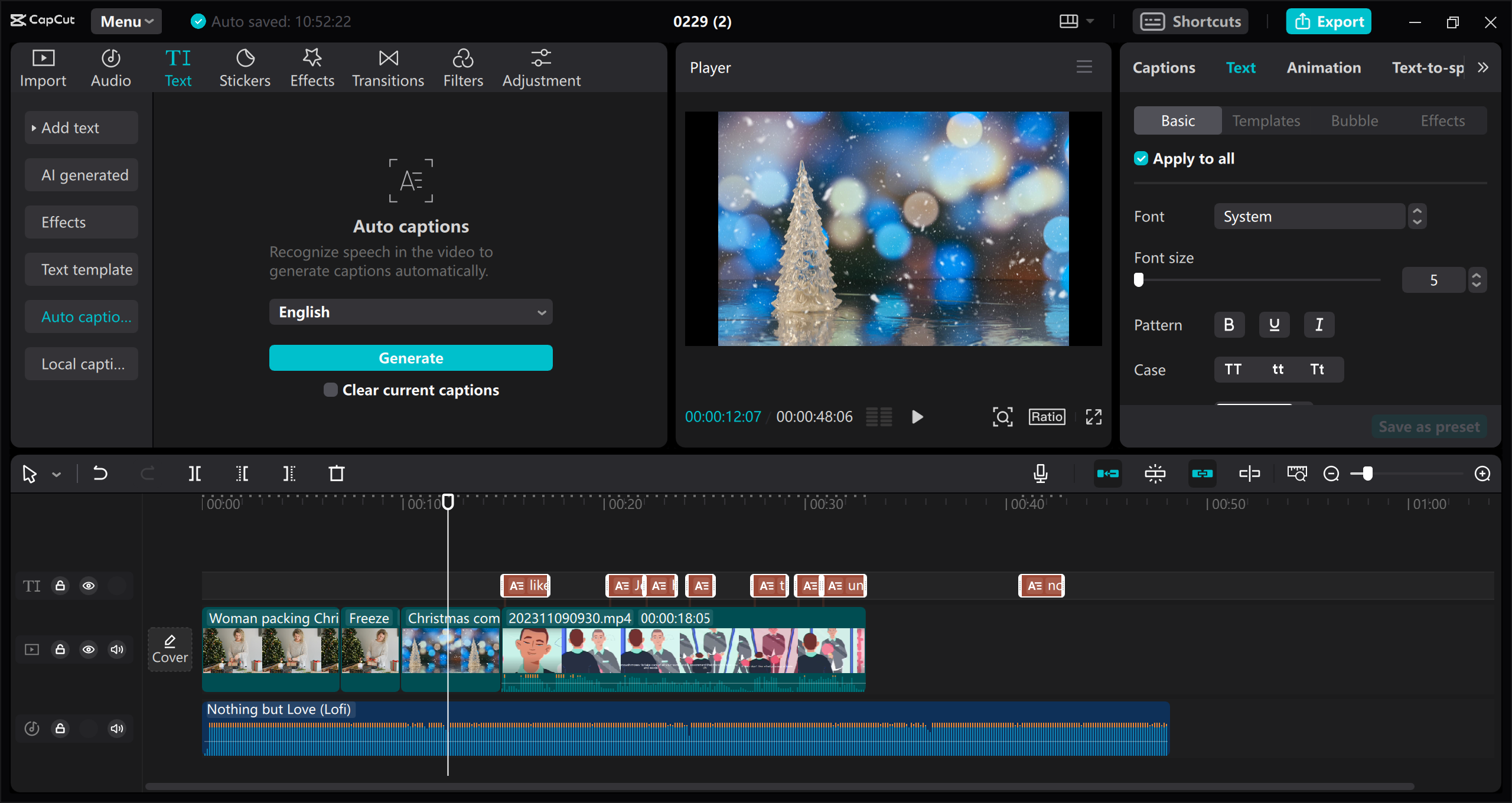Apply italic formatting in Pattern
The height and width of the screenshot is (803, 1512).
click(1319, 324)
